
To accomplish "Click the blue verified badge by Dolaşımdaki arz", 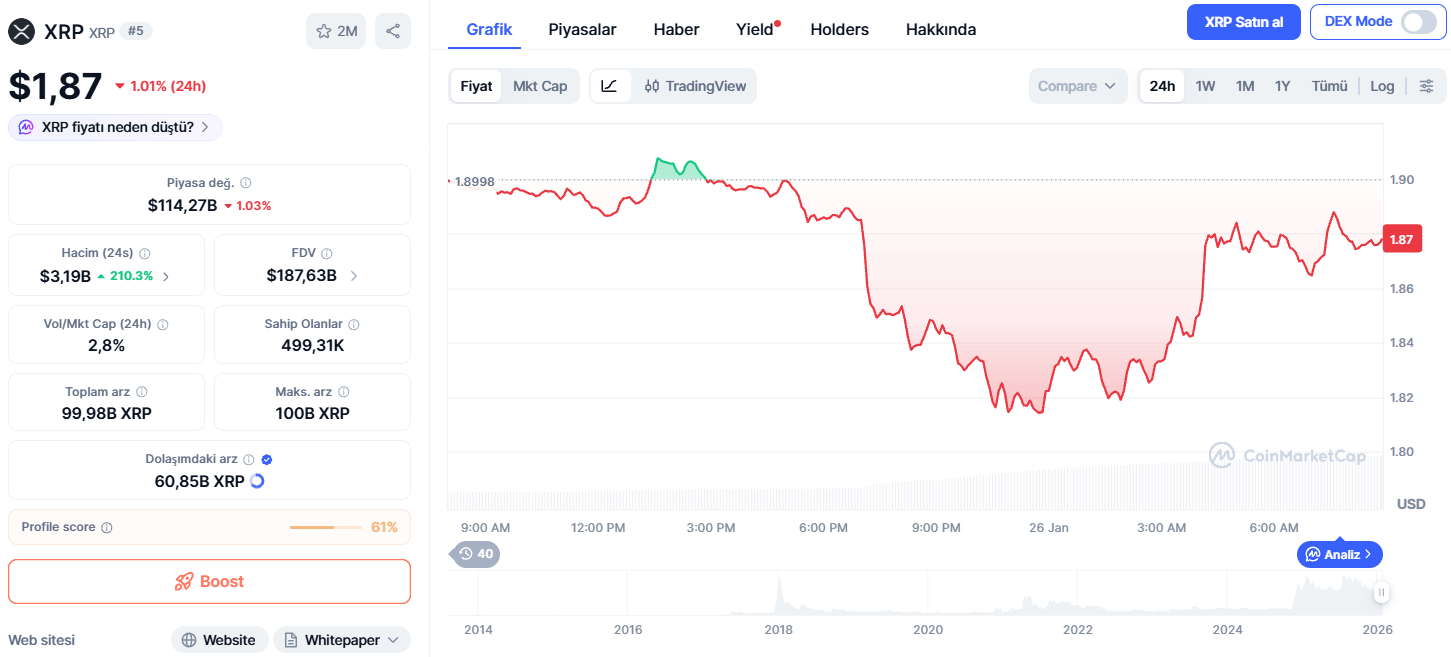I will click(x=267, y=460).
